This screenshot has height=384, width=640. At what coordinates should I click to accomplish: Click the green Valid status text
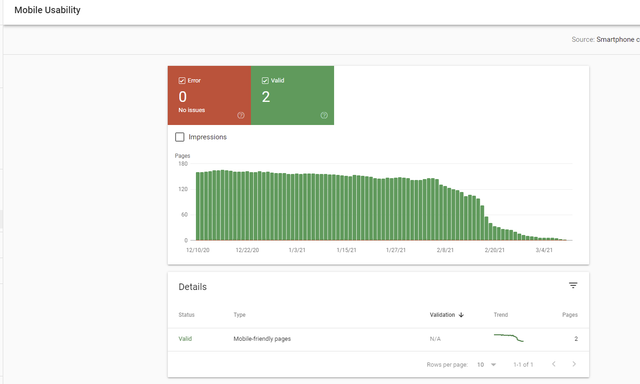(x=185, y=339)
